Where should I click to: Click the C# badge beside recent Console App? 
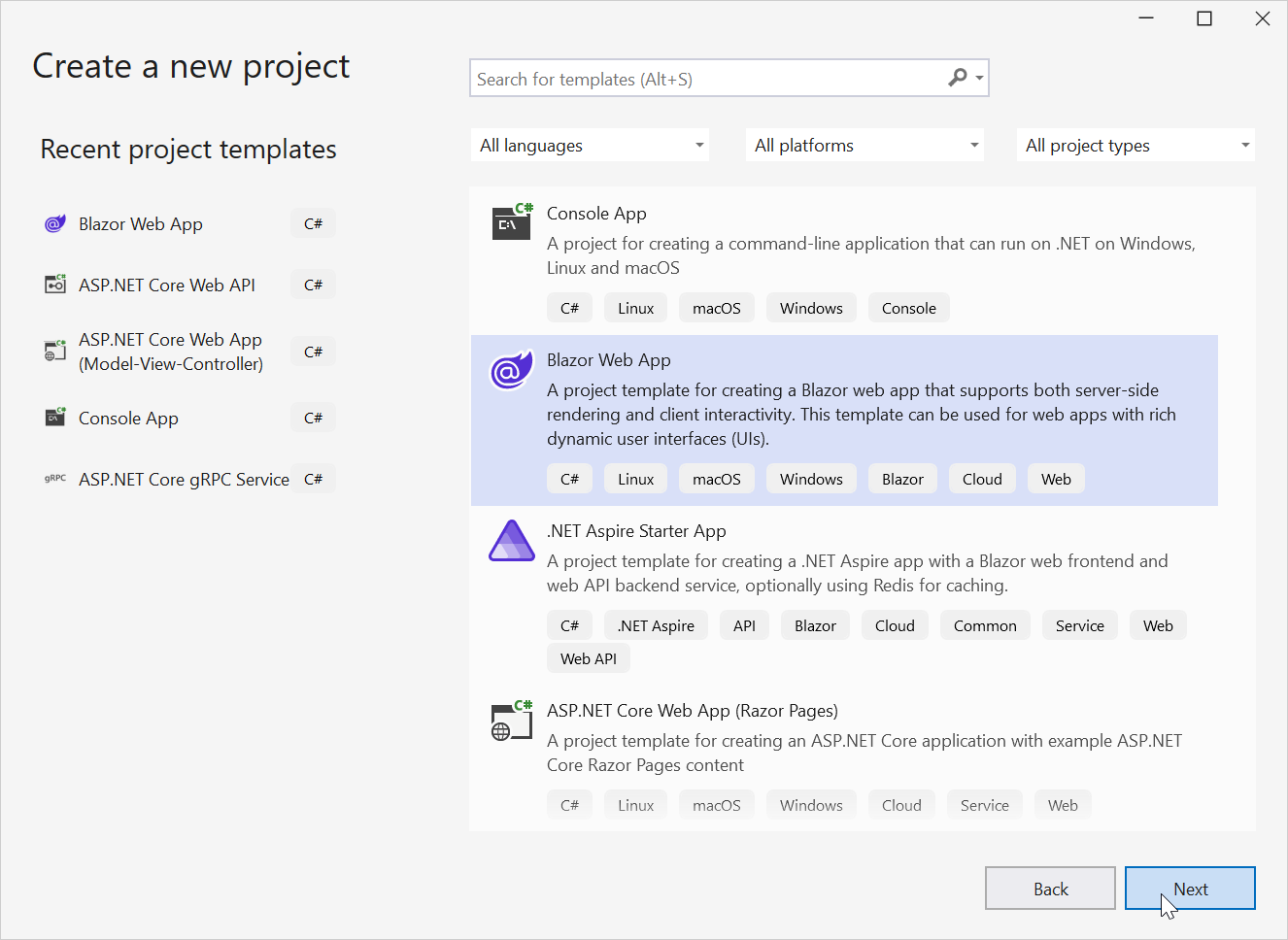click(313, 418)
